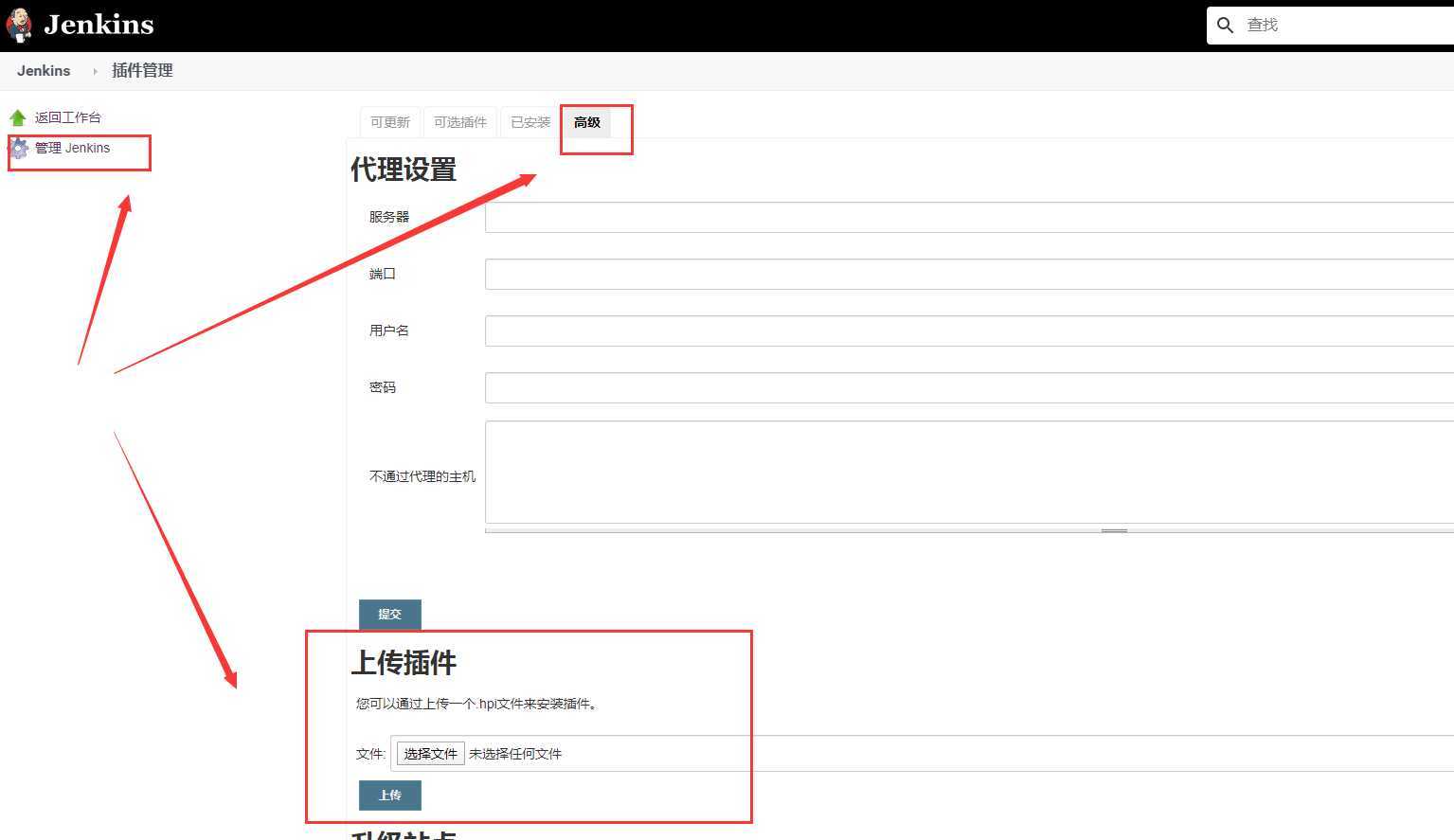The height and width of the screenshot is (840, 1454).
Task: Click the 选择文件 button
Action: pyautogui.click(x=431, y=754)
